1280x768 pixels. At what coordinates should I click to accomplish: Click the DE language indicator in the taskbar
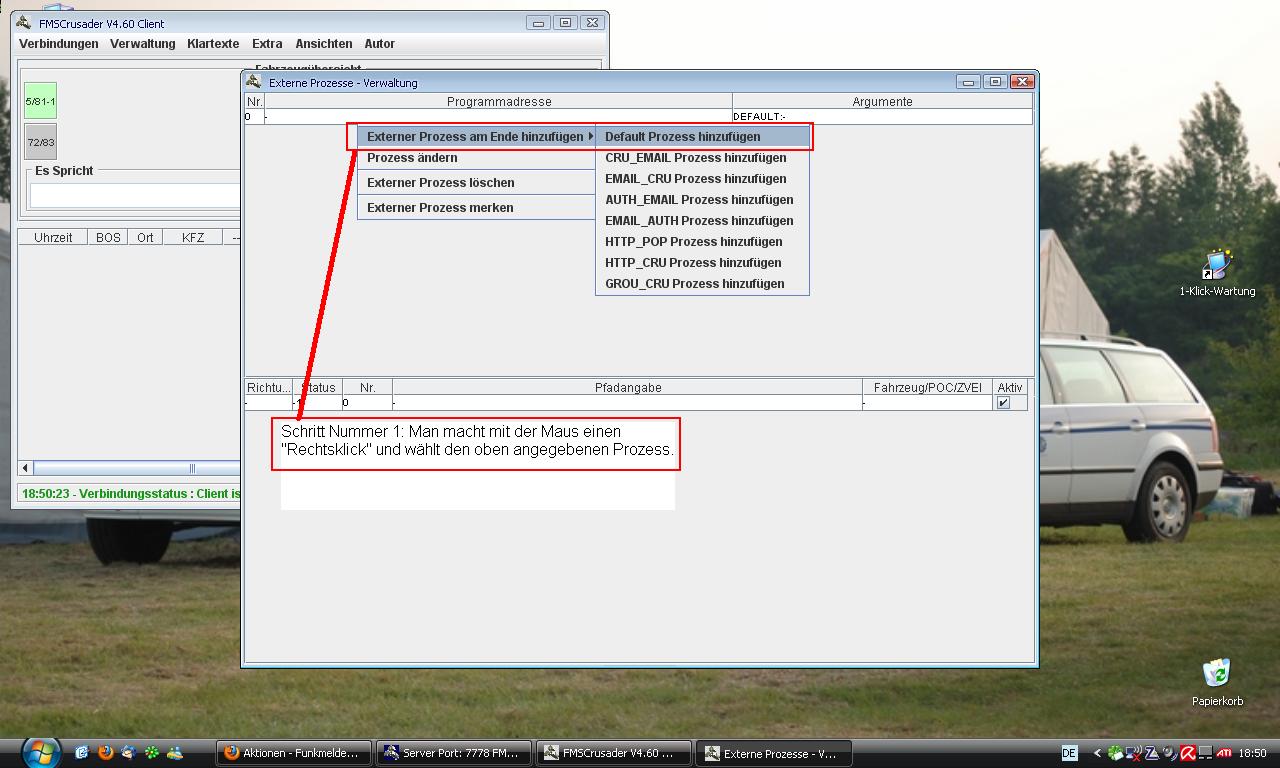[1069, 753]
